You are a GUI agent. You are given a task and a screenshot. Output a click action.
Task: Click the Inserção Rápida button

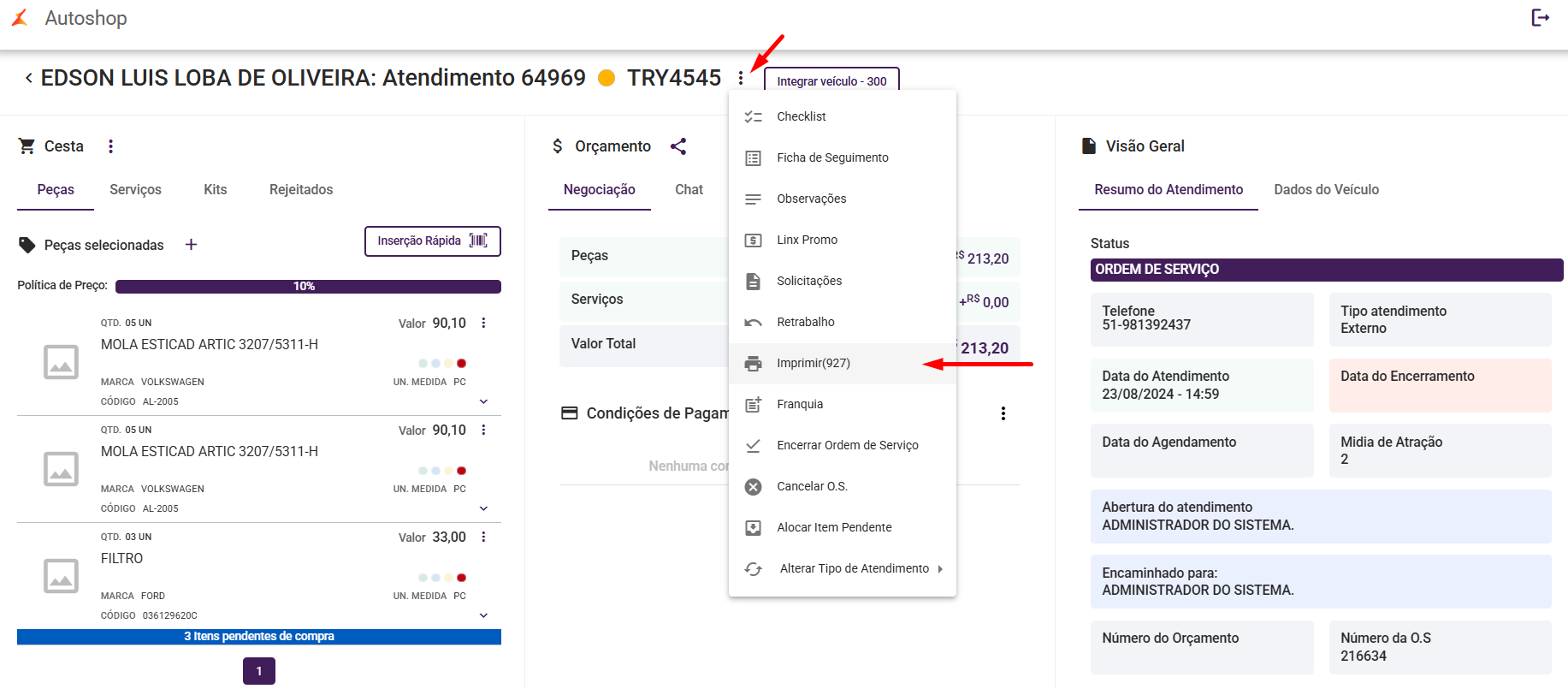pyautogui.click(x=432, y=241)
